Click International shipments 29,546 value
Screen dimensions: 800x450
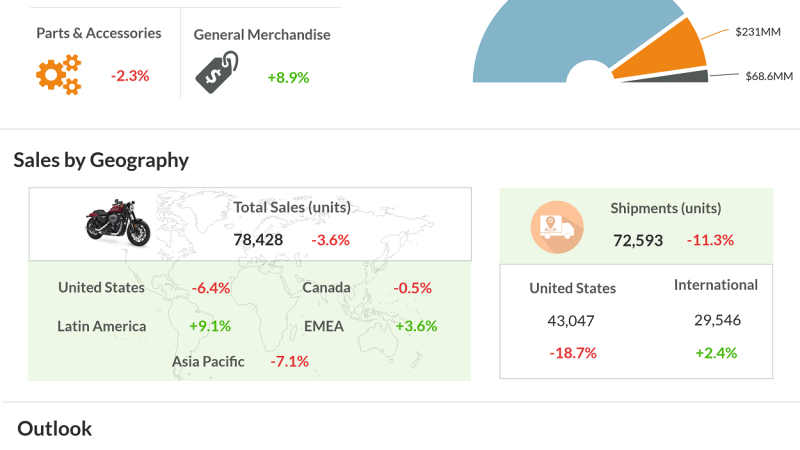(x=716, y=320)
